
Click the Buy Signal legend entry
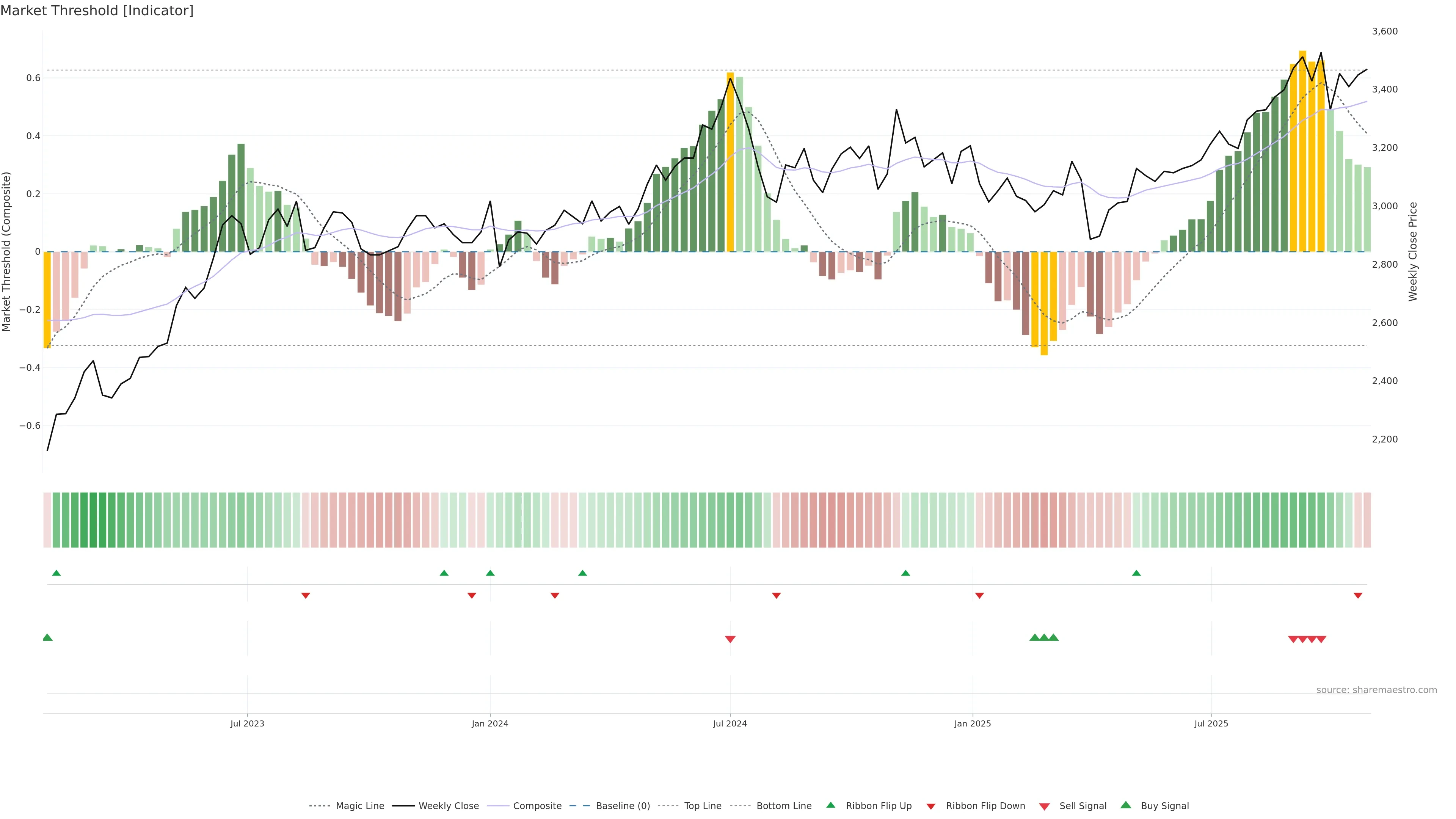pos(1164,806)
